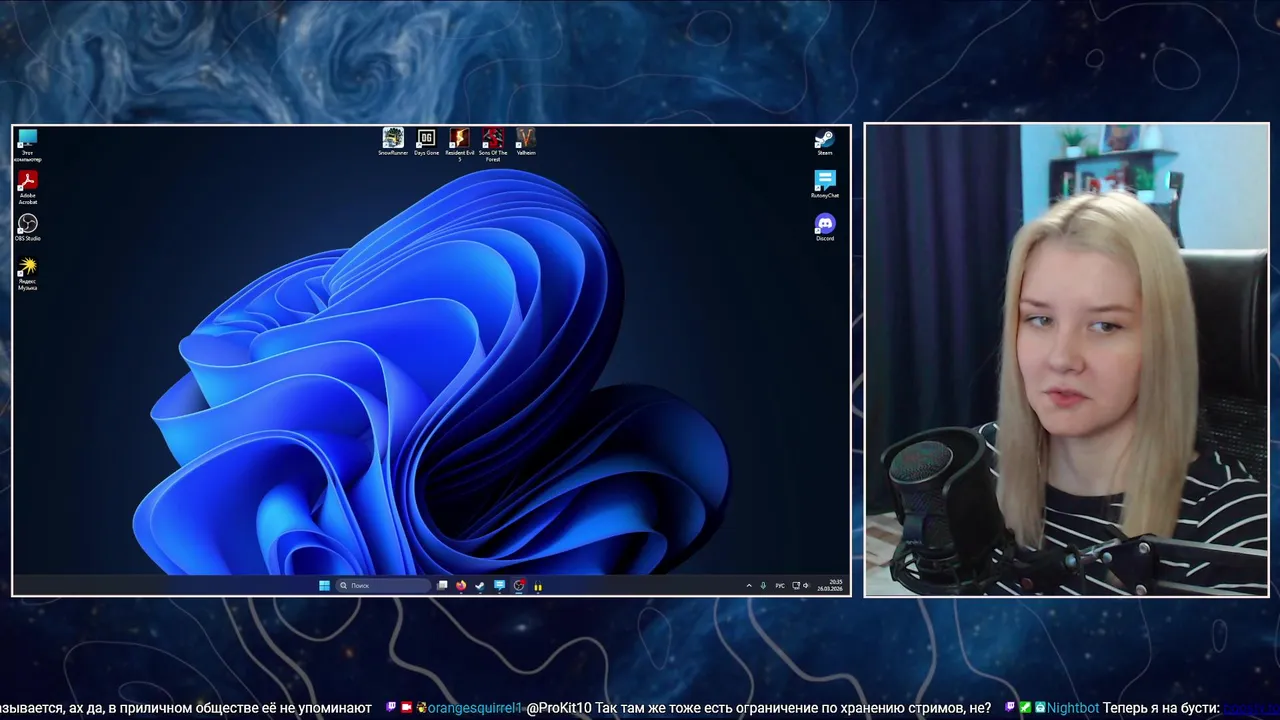1280x720 pixels.
Task: Click the @ProKit10 mention in ticker
Action: point(558,708)
